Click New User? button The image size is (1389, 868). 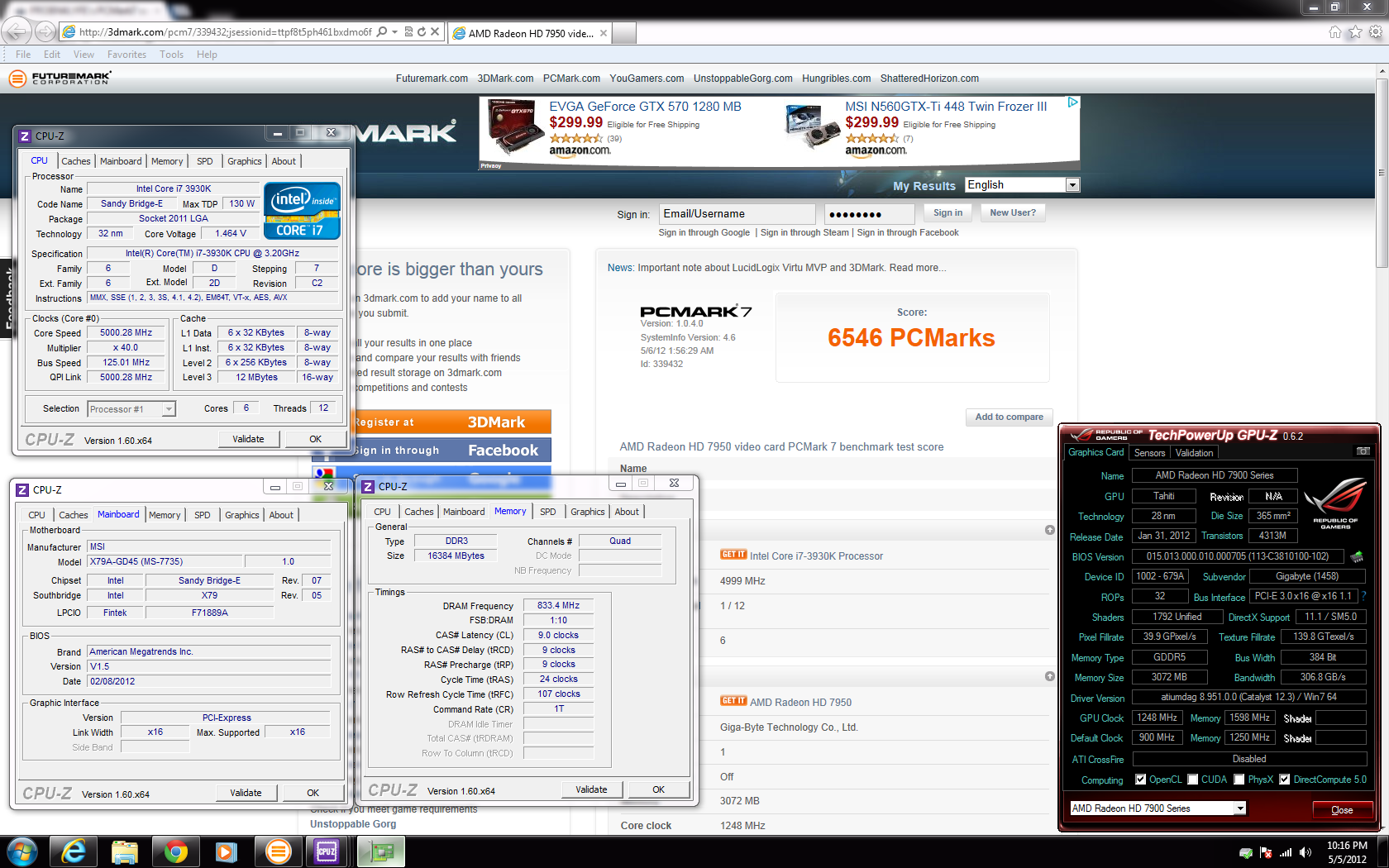(x=1013, y=213)
